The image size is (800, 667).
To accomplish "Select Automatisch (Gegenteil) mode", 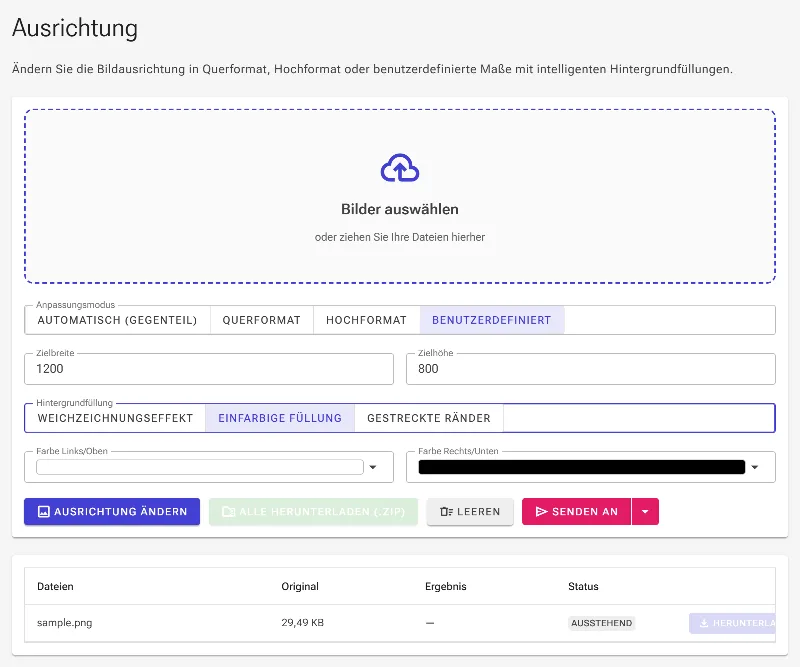I will tap(117, 320).
